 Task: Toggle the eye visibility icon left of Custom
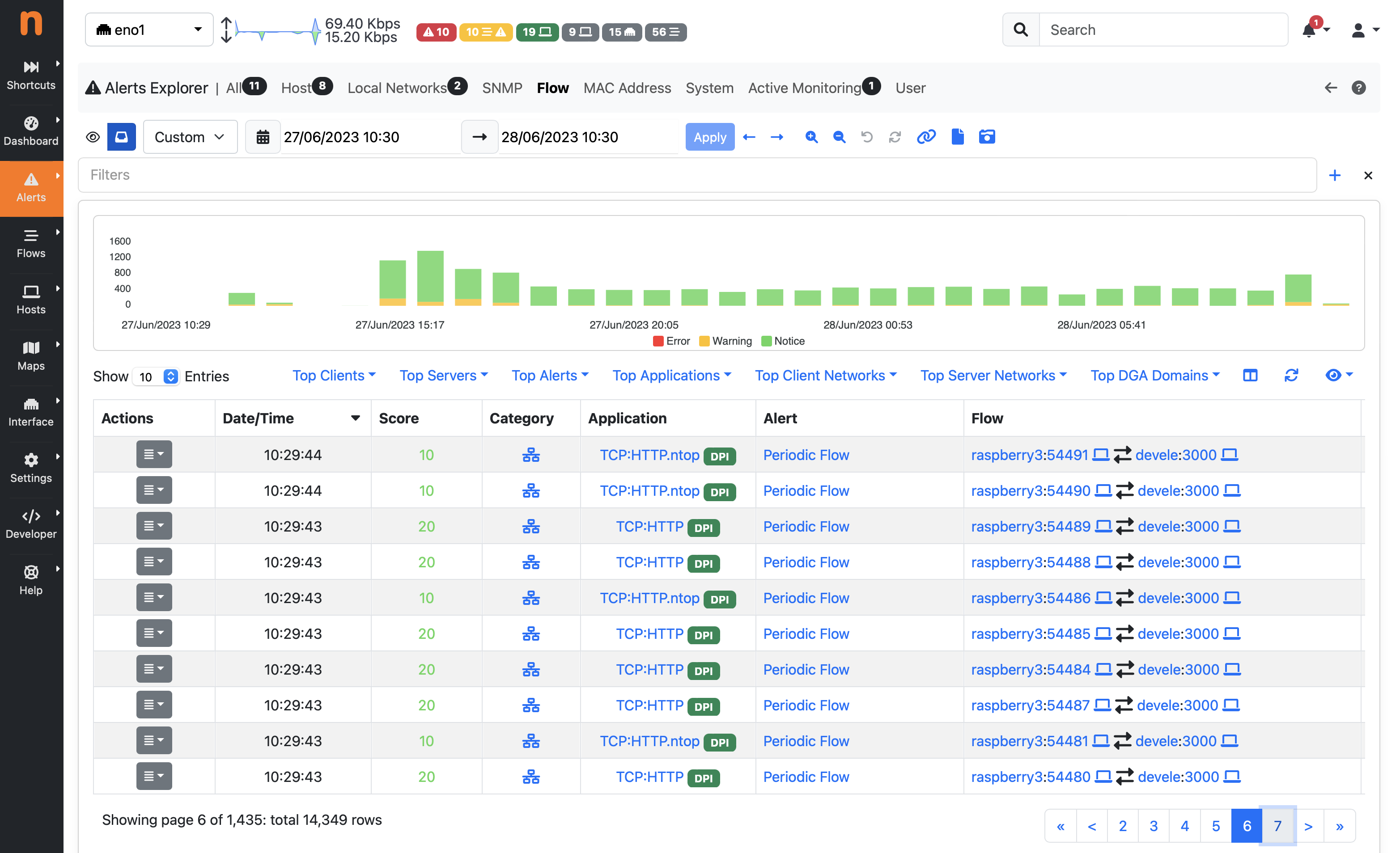[93, 137]
